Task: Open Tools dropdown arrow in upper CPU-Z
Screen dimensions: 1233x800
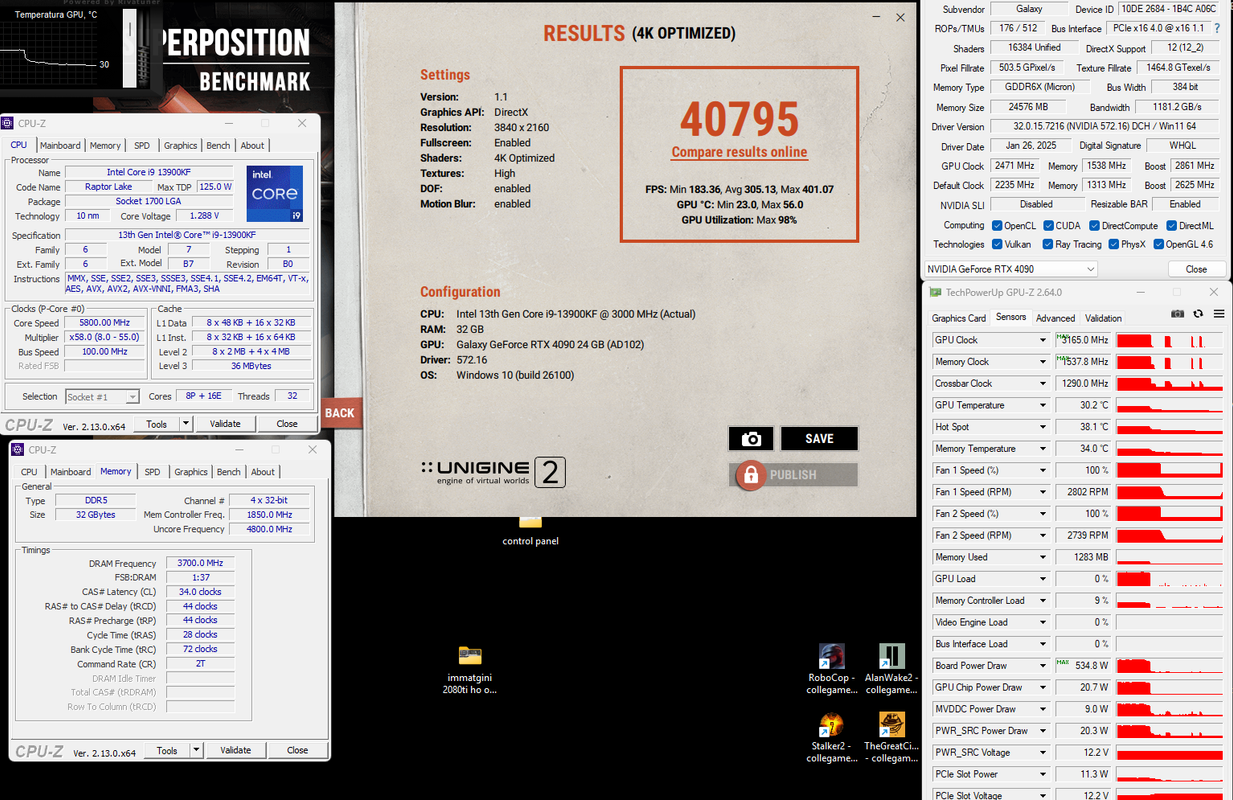Action: [184, 424]
